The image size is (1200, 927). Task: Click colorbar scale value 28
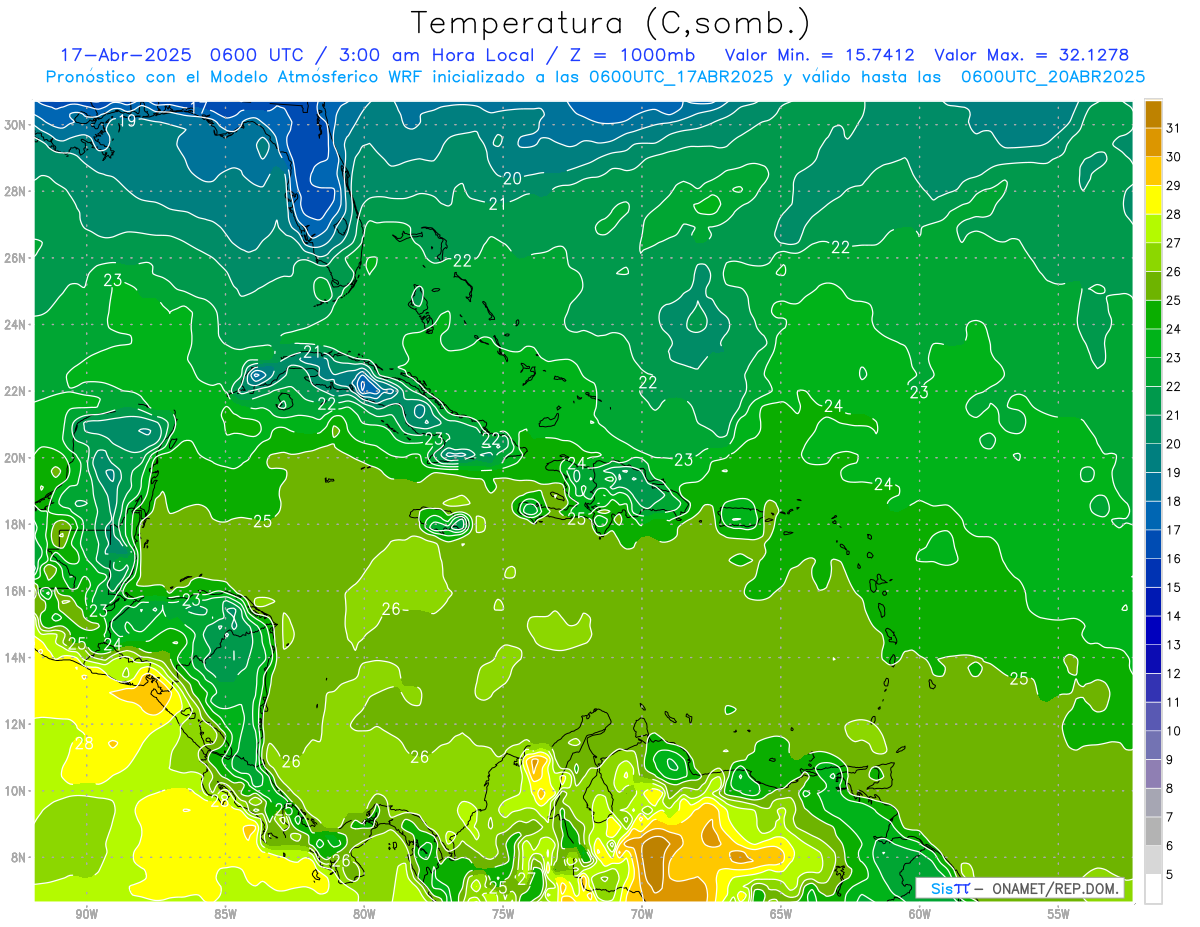click(x=1173, y=214)
